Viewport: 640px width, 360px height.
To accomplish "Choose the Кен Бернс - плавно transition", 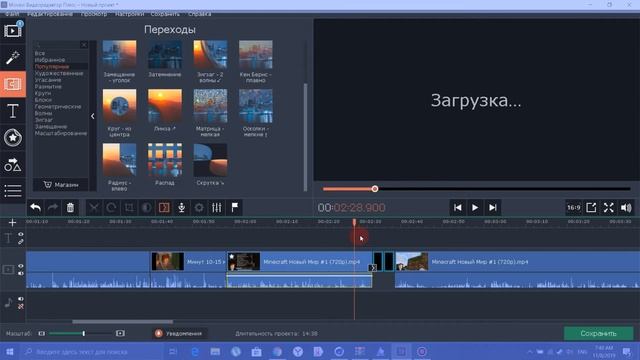I will (256, 54).
